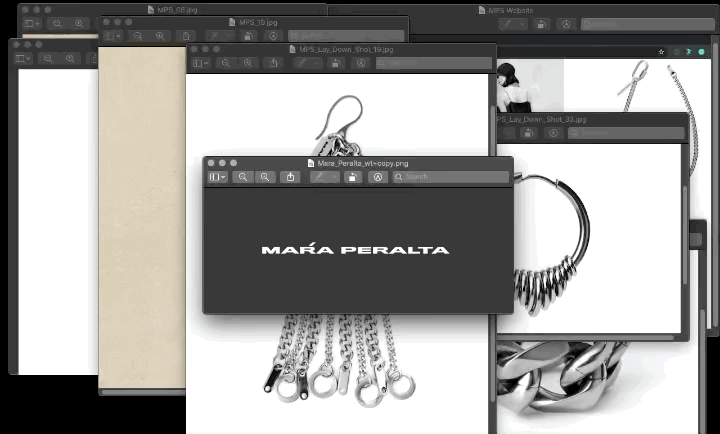Open sidebar view menu in MPS_Lay_Down_Shot_19.jpg window
The image size is (720, 434).
coord(201,63)
